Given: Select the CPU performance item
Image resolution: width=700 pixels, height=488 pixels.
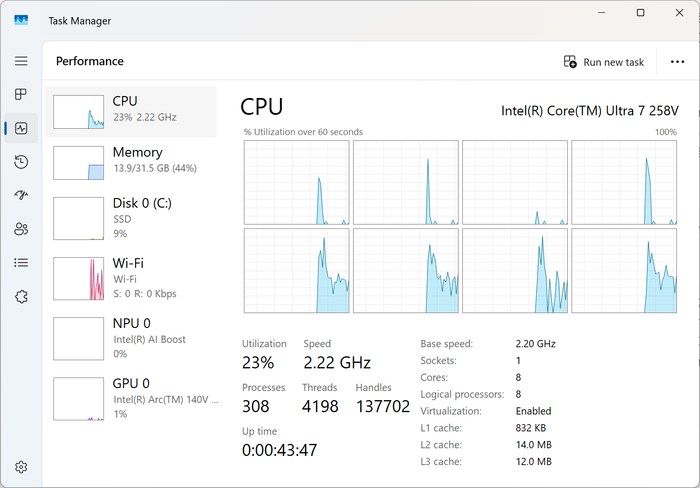Looking at the screenshot, I should pos(131,112).
